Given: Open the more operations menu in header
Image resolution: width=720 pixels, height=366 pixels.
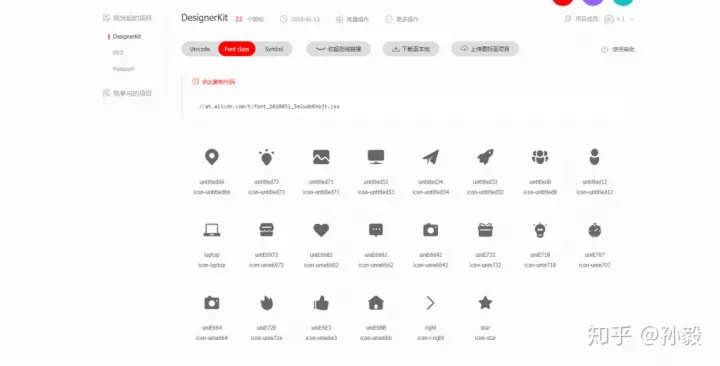Looking at the screenshot, I should click(x=402, y=19).
